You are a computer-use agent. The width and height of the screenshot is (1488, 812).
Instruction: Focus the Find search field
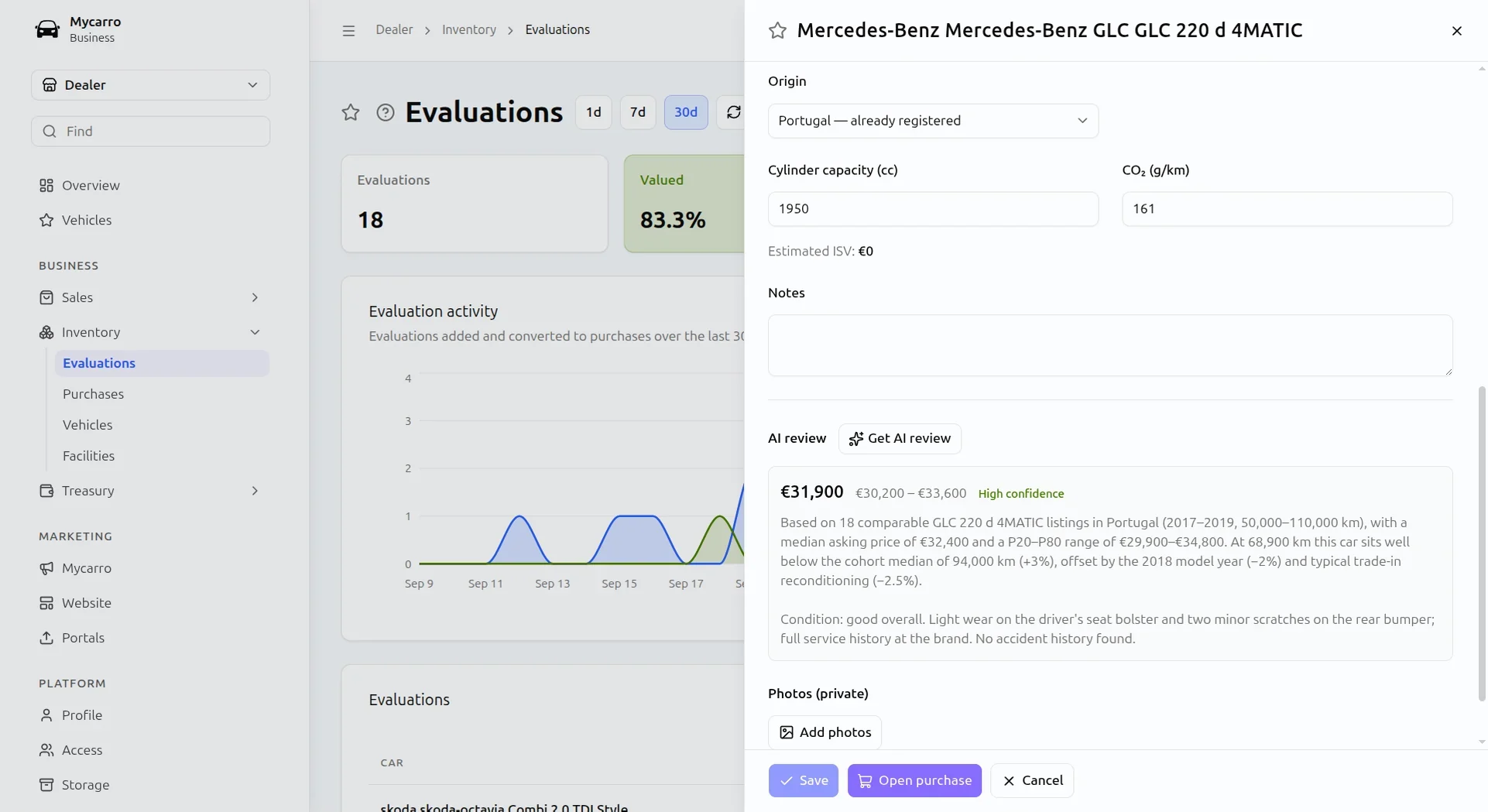click(x=150, y=132)
